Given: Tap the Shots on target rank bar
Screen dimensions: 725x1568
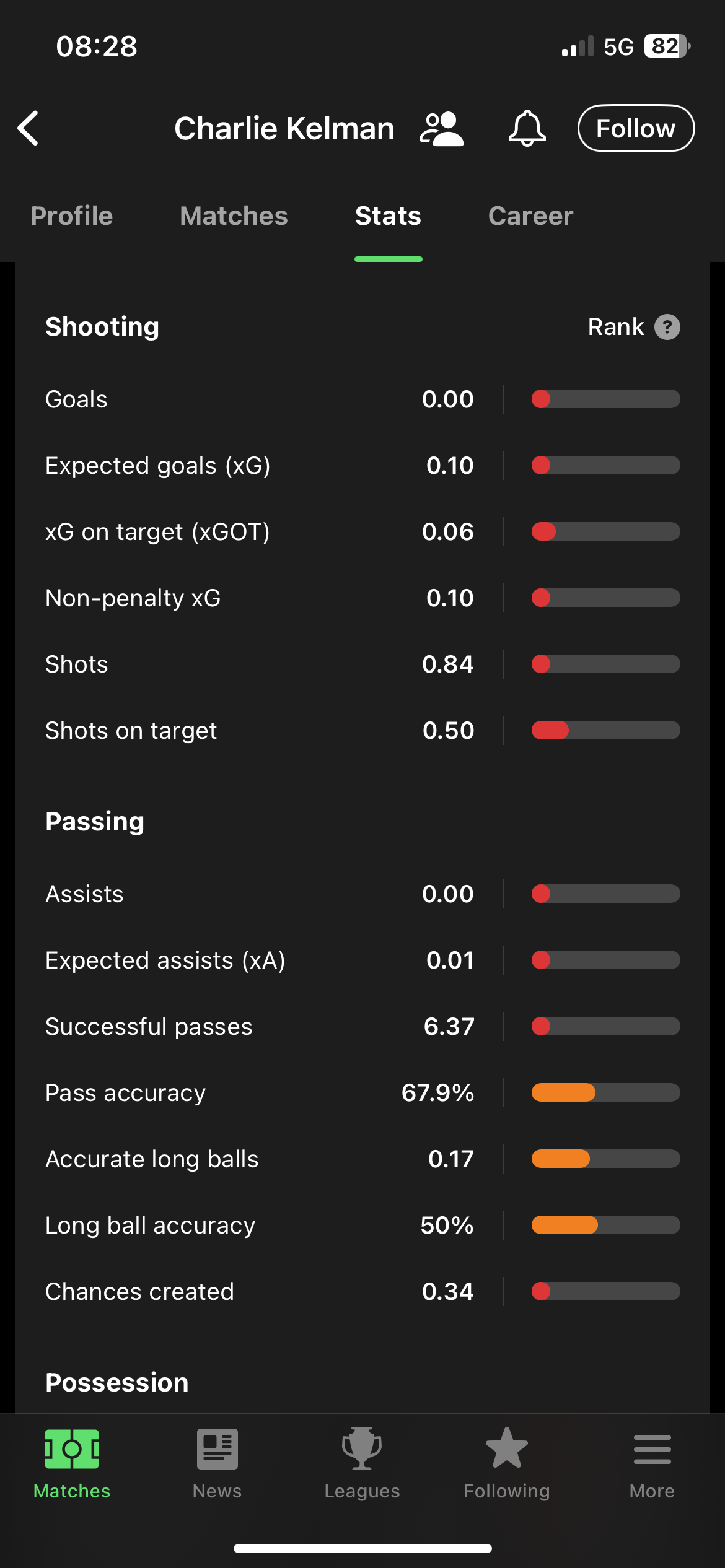Looking at the screenshot, I should pyautogui.click(x=605, y=730).
